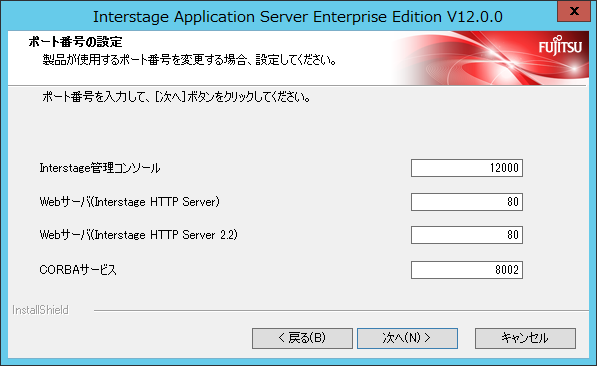Click the Webサーバ(Interstage HTTP Server 2.2) label
597x366 pixels.
click(139, 235)
